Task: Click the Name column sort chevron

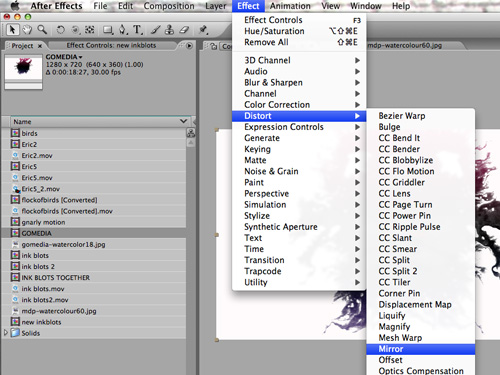Action: pos(183,121)
